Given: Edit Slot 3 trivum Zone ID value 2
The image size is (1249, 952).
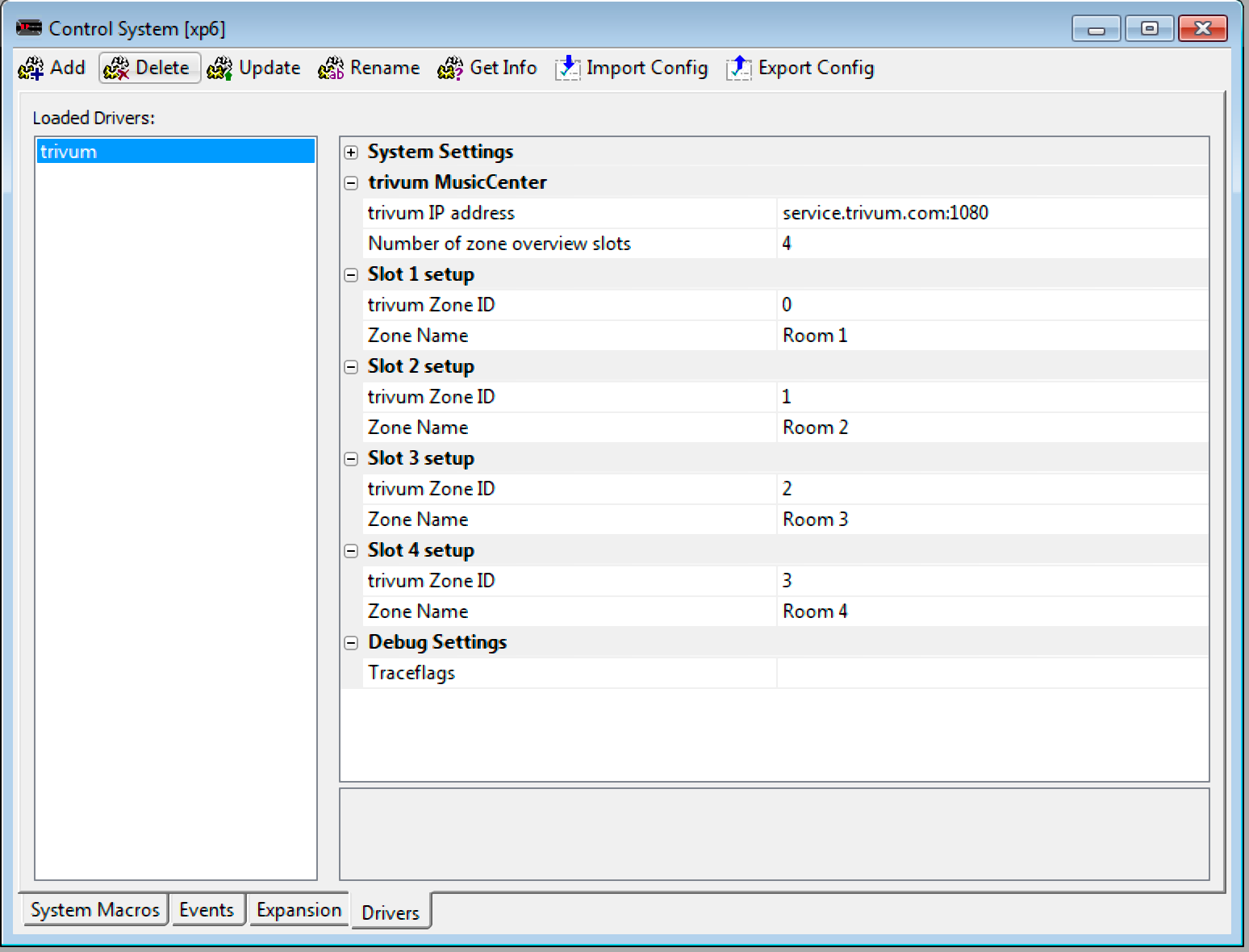Looking at the screenshot, I should tap(992, 489).
